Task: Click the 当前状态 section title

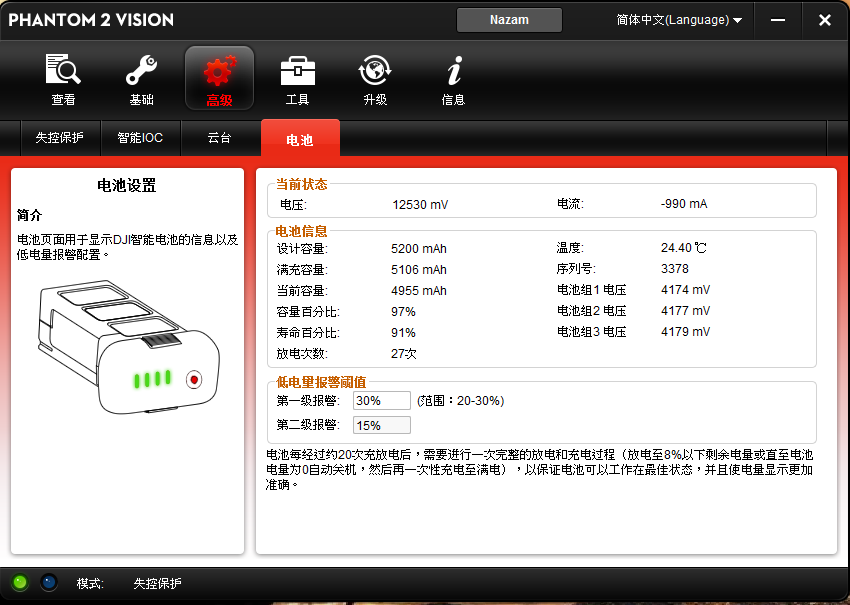Action: click(301, 184)
